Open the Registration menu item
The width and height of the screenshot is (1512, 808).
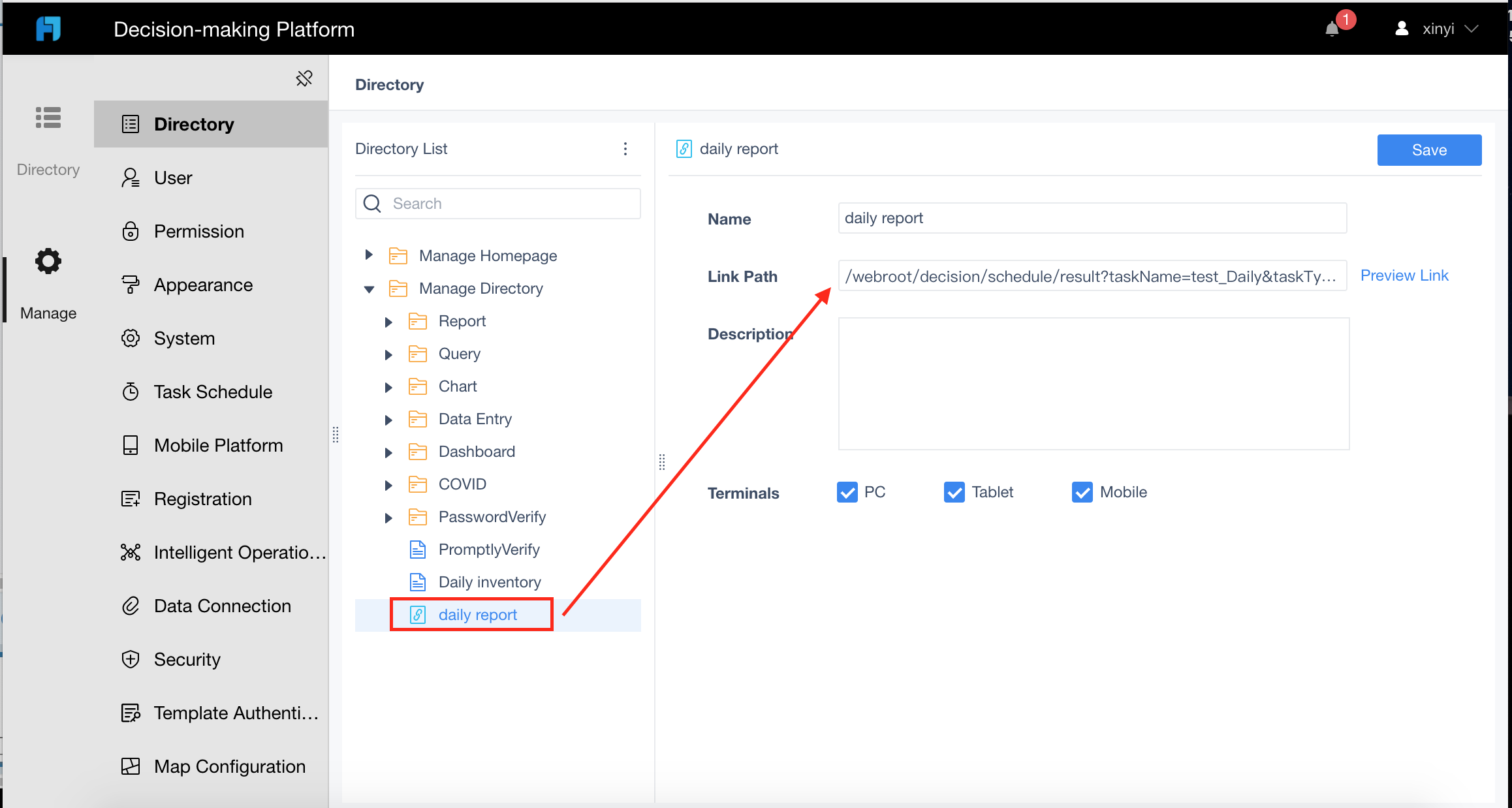(x=211, y=499)
